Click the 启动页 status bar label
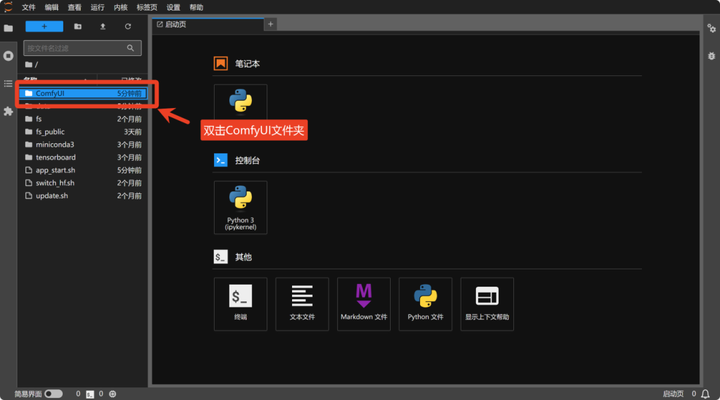This screenshot has width=720, height=400. click(673, 394)
